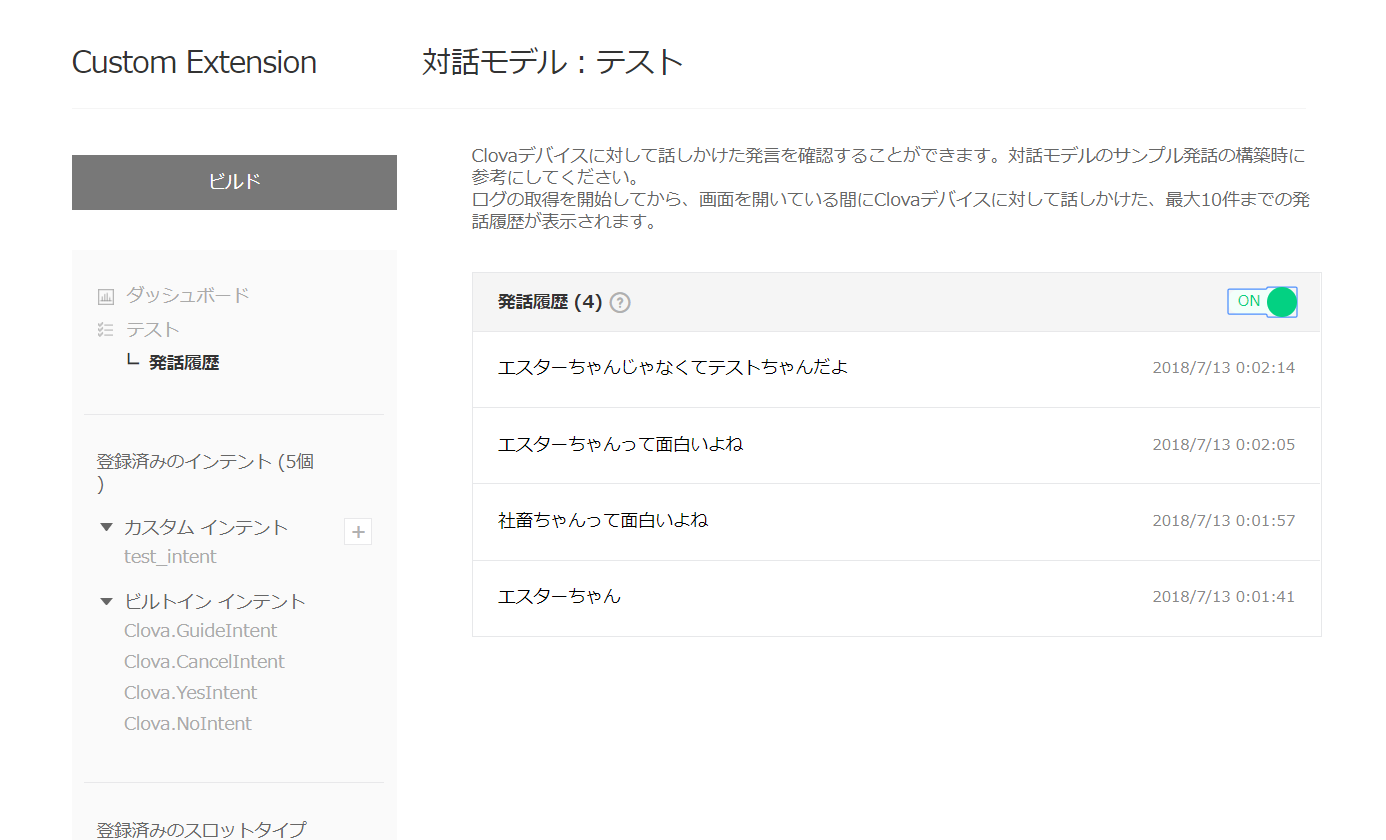
Task: Click the 対話モデル：テスト page title
Action: (553, 62)
